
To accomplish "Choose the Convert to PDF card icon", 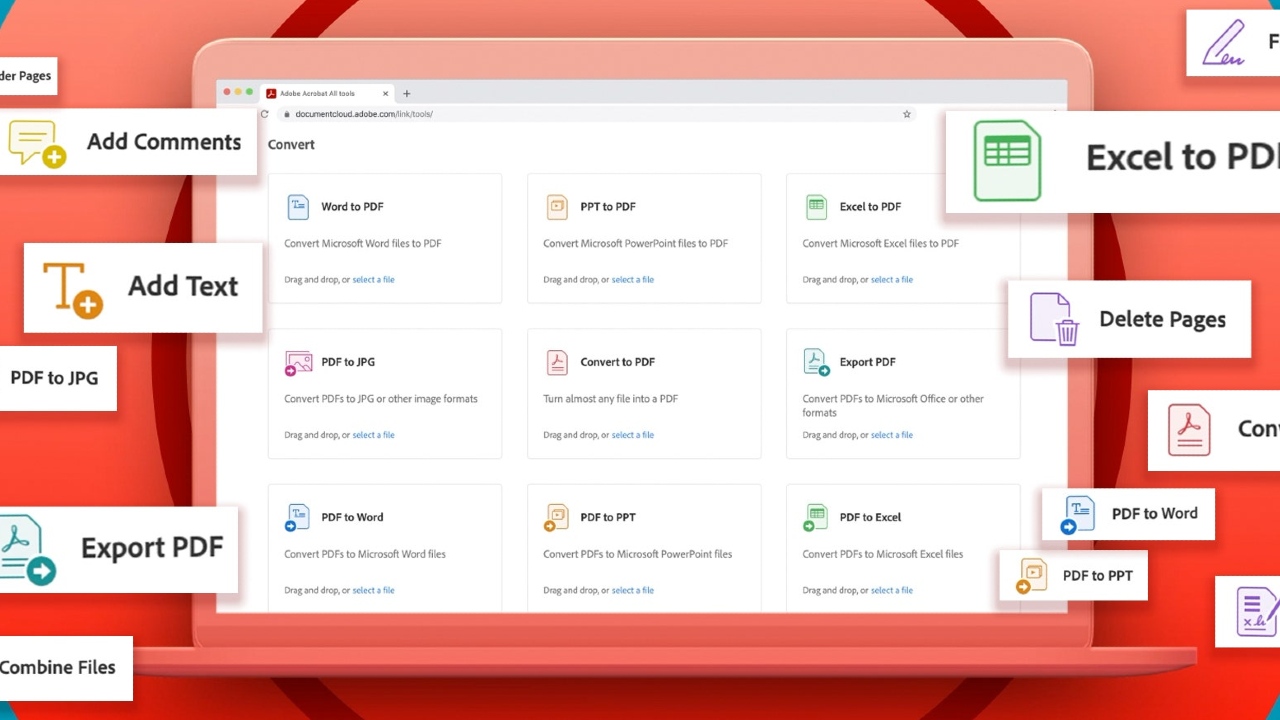I will [557, 362].
